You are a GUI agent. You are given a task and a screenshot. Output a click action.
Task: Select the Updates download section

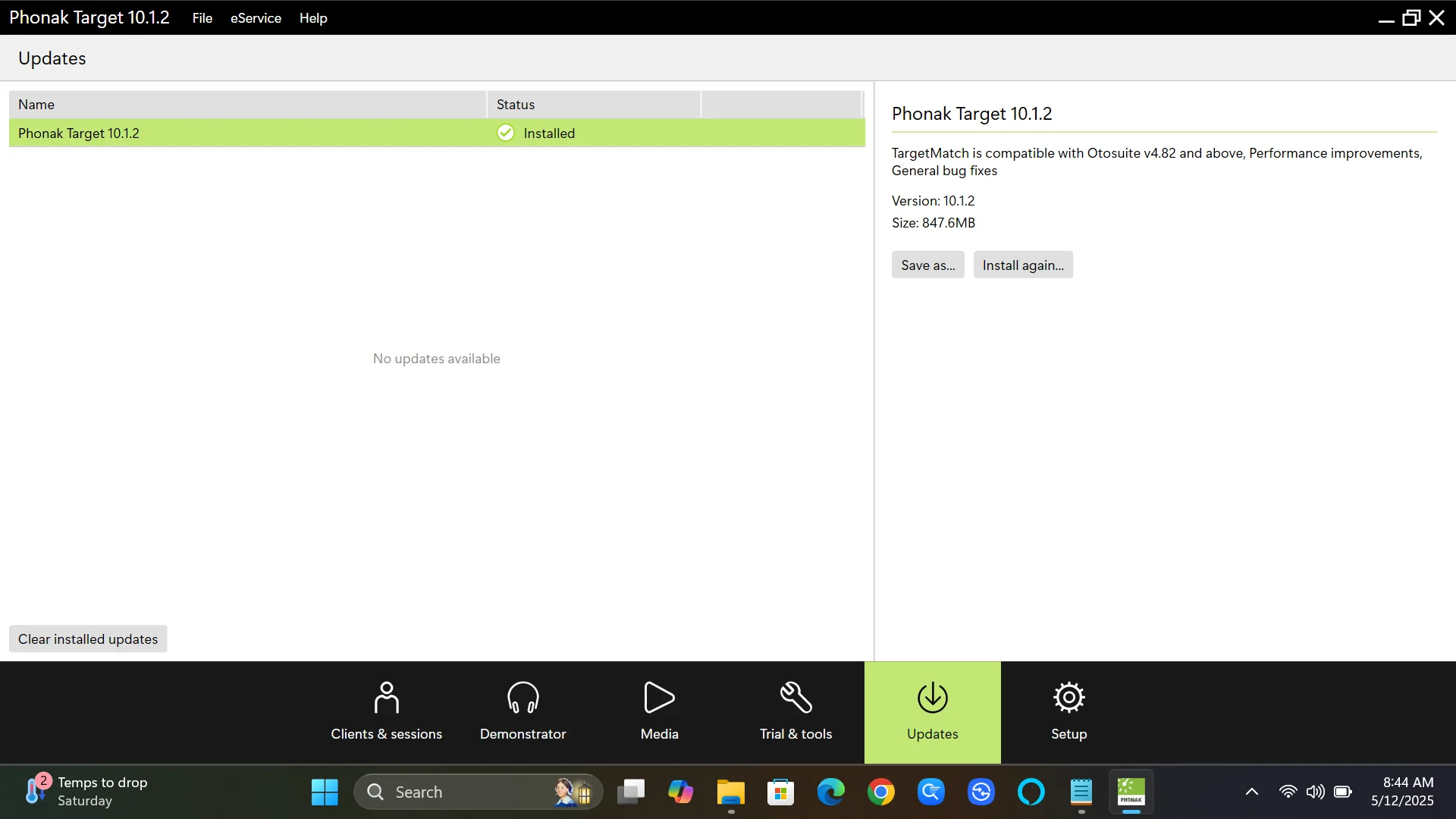coord(932,712)
